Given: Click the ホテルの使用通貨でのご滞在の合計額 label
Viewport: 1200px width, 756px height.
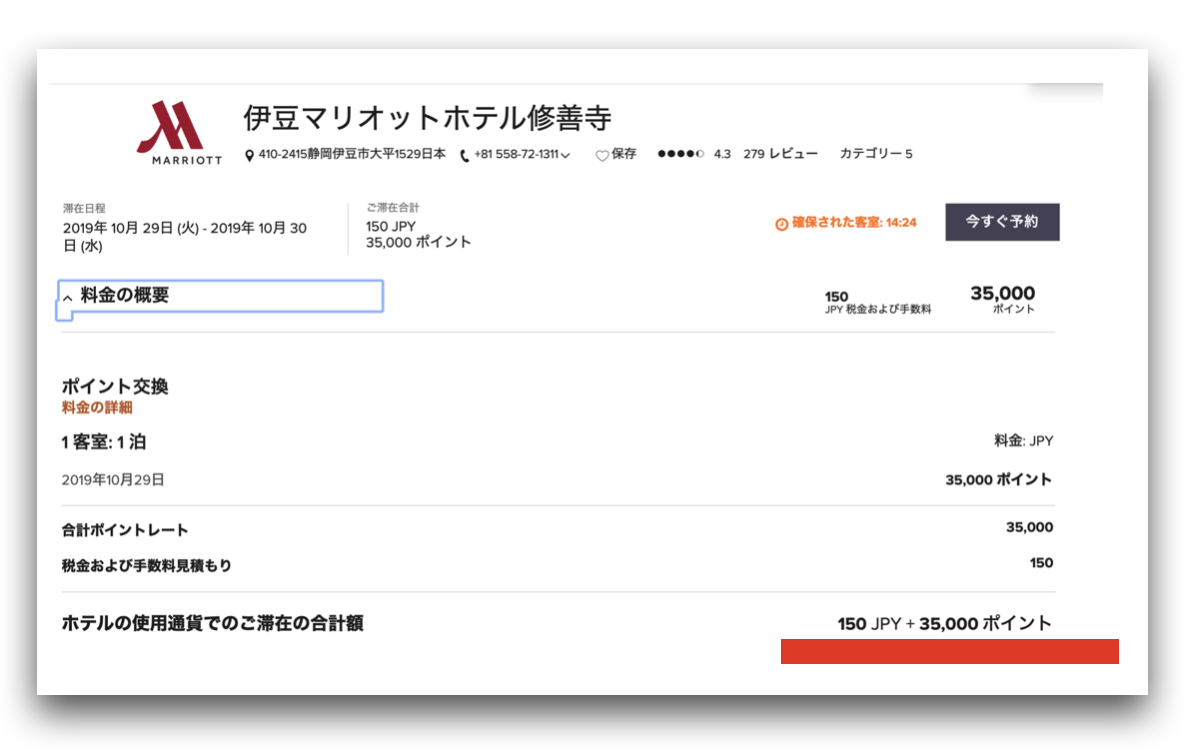Looking at the screenshot, I should point(212,624).
